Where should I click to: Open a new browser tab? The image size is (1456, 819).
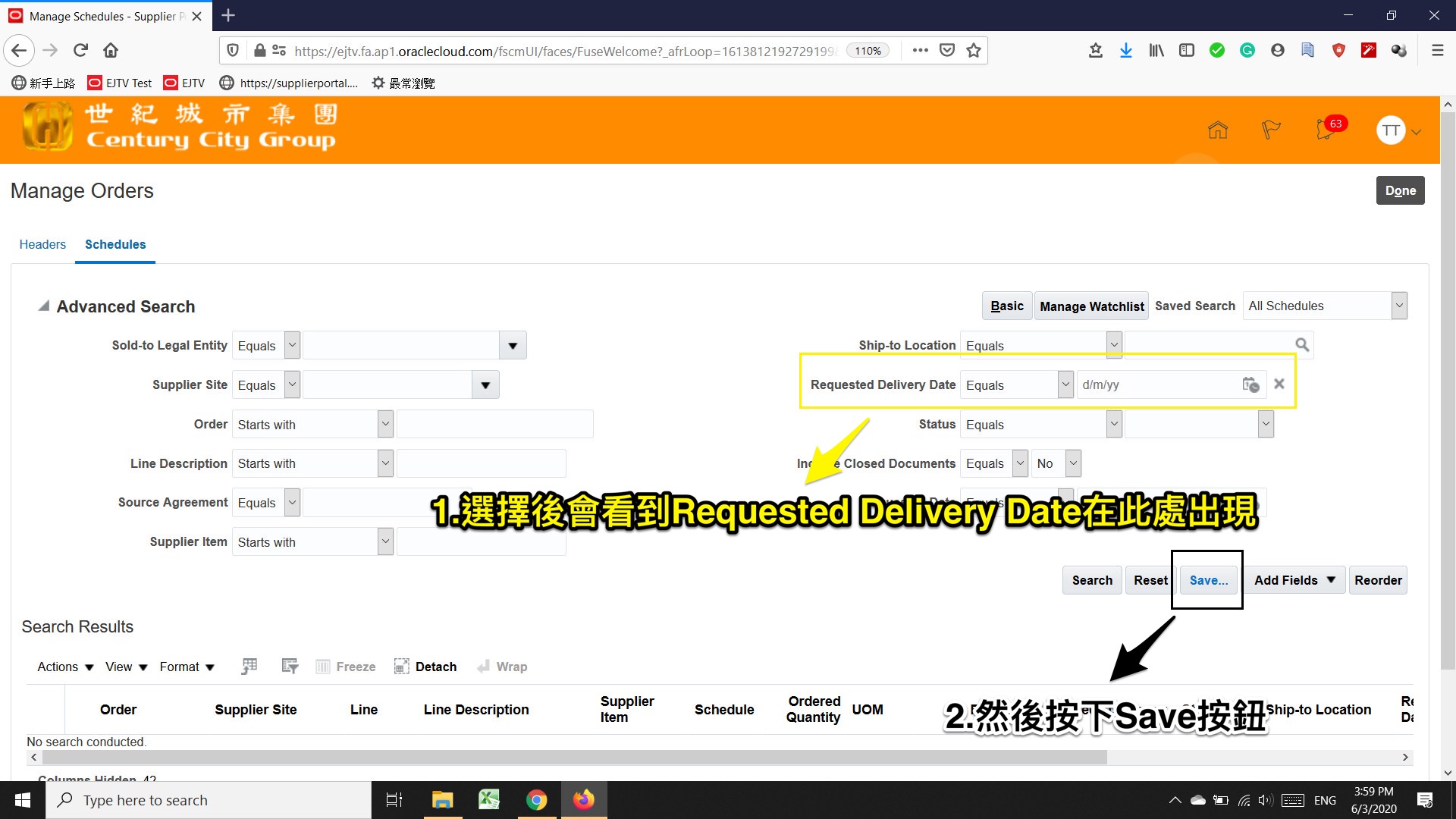tap(228, 15)
